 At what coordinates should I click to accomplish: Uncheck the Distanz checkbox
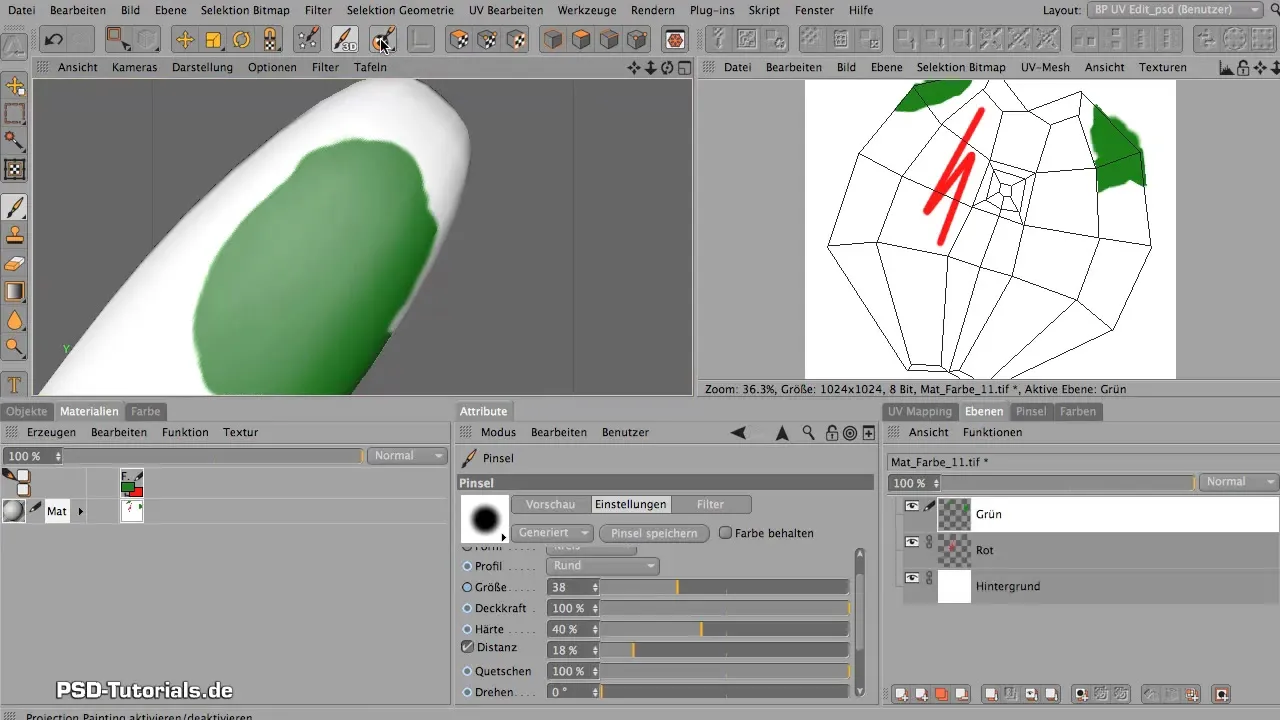tap(467, 647)
